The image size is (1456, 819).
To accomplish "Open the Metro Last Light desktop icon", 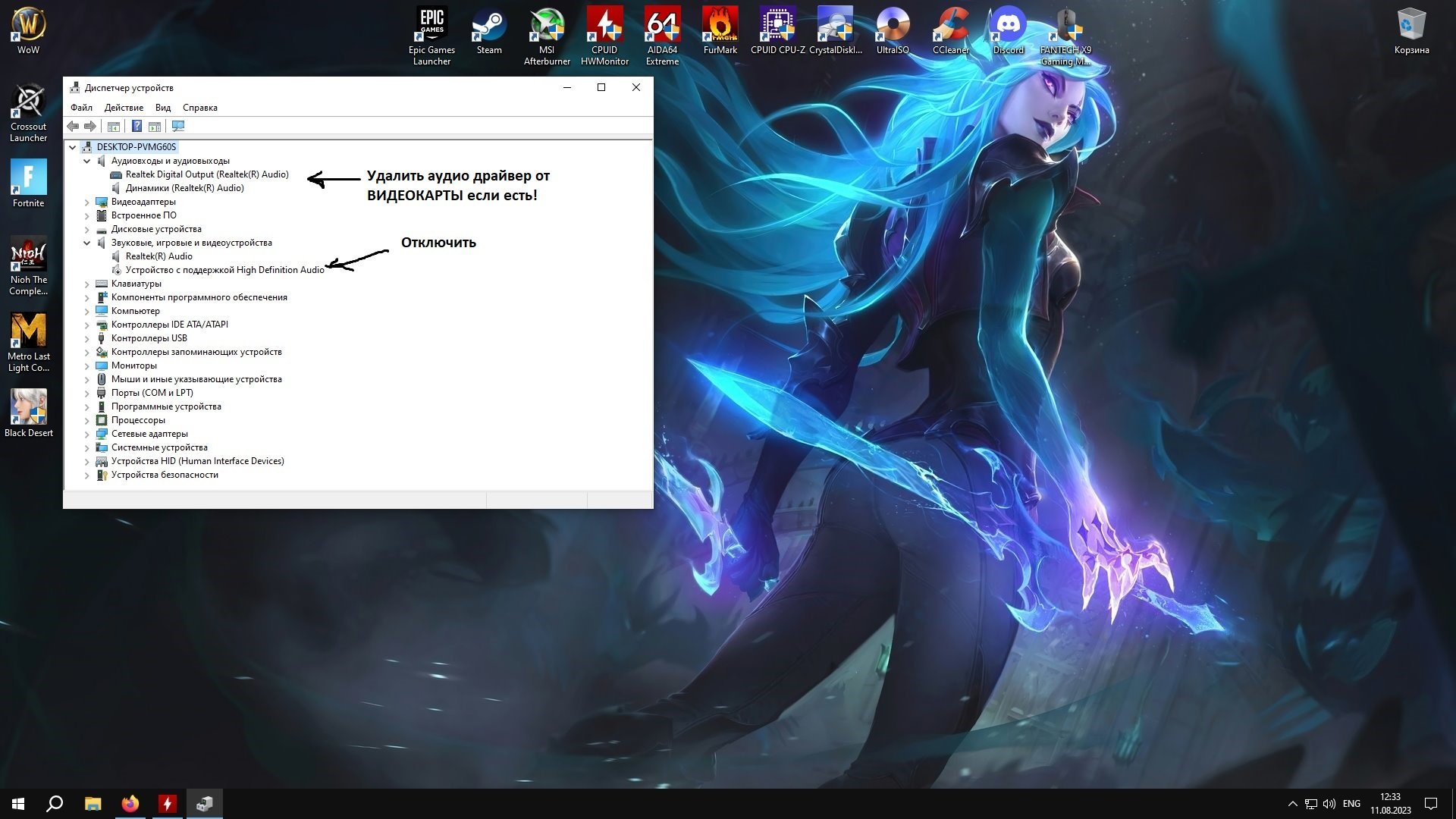I will pos(28,342).
